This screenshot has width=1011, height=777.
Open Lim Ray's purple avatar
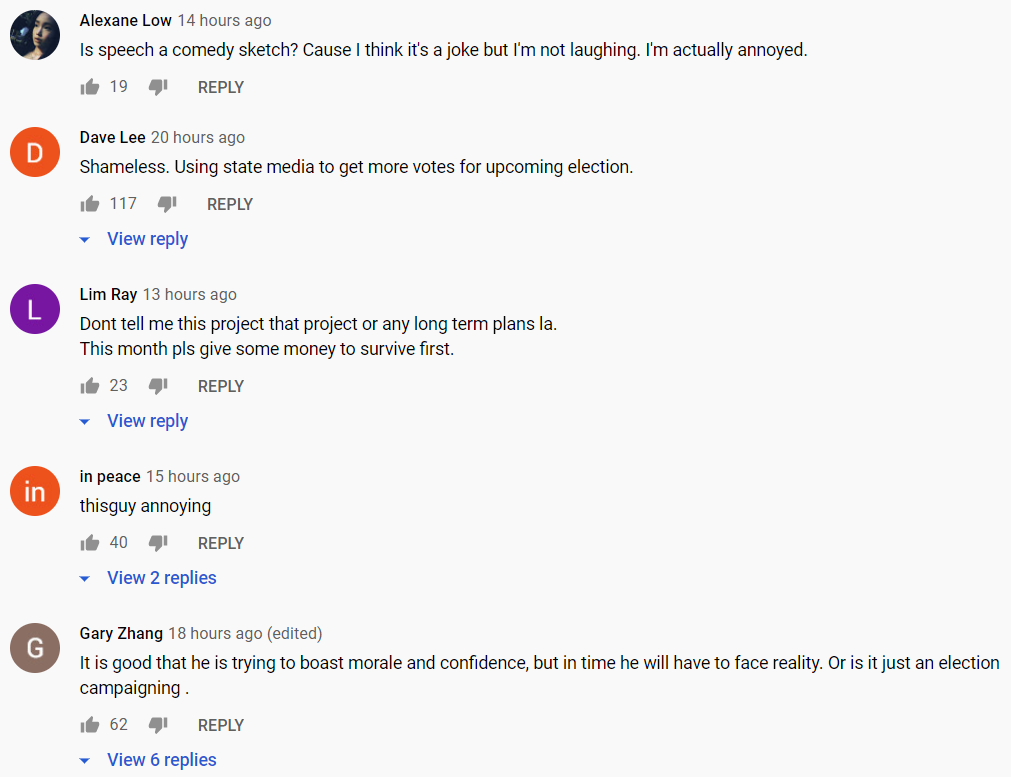tap(35, 309)
